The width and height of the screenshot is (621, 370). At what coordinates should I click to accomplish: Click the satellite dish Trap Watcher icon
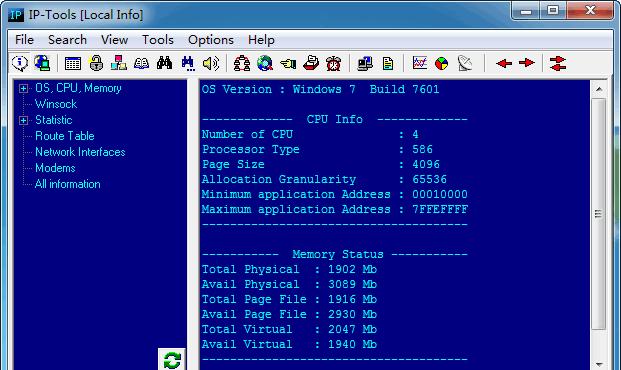point(465,63)
